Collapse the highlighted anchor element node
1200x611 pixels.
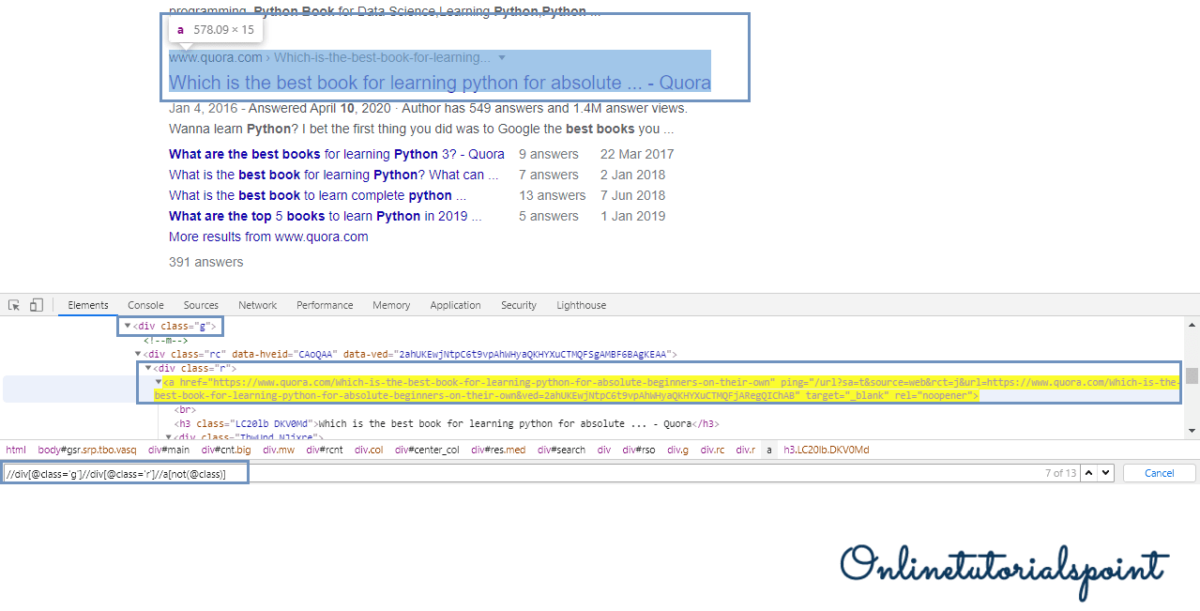[x=158, y=382]
